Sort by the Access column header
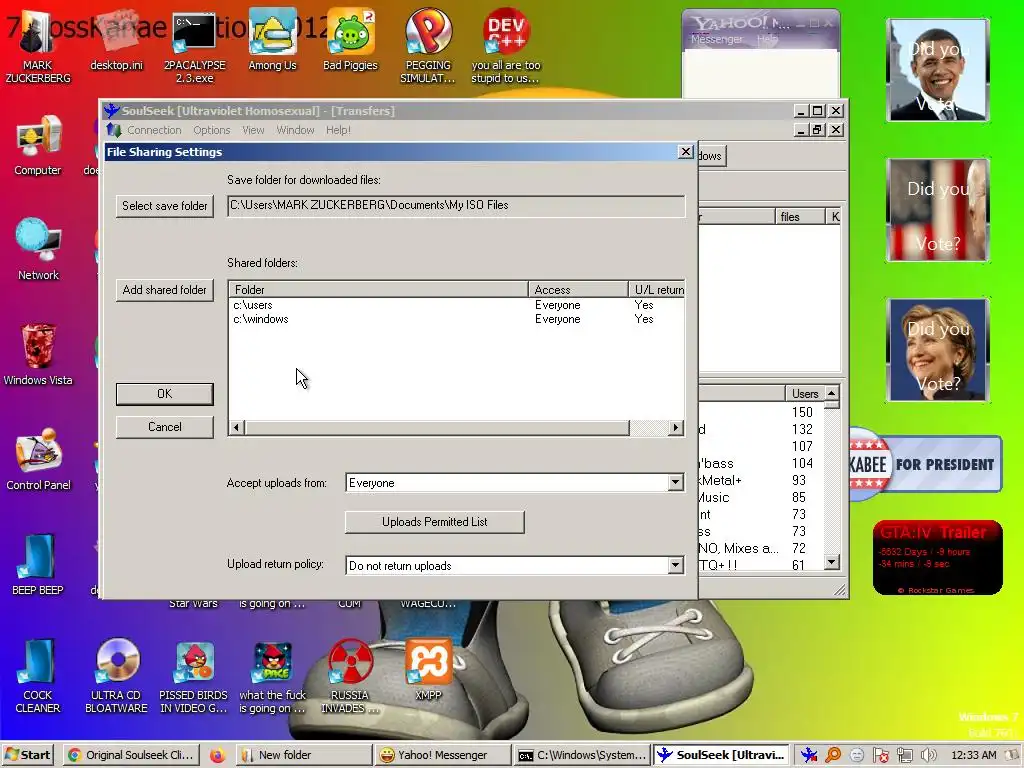1024x768 pixels. coord(578,289)
